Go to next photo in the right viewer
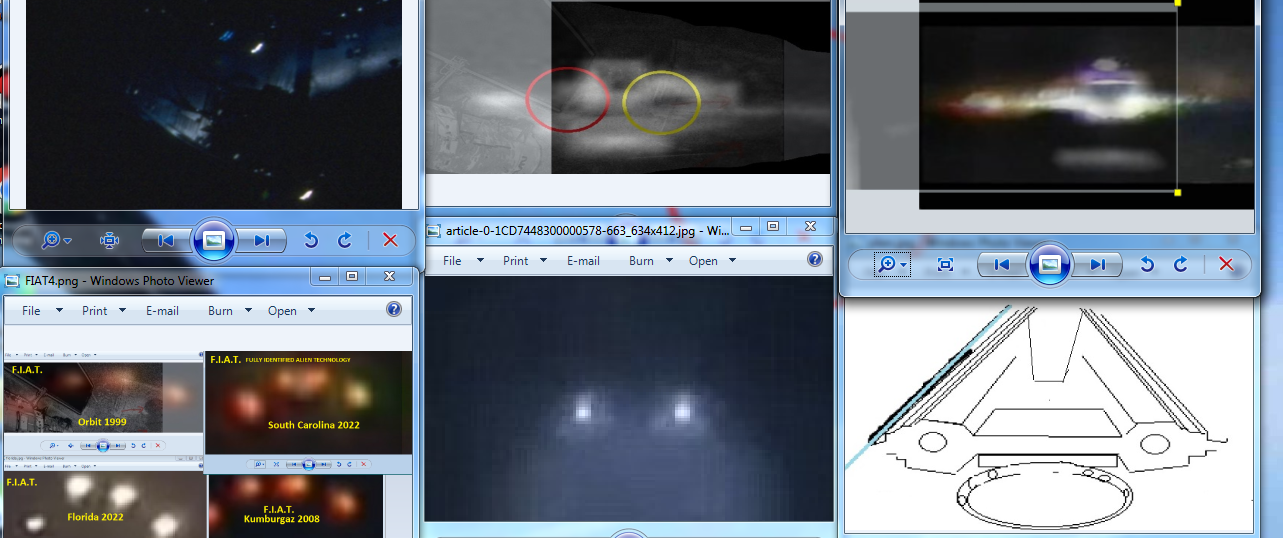The width and height of the screenshot is (1283, 538). [1098, 265]
